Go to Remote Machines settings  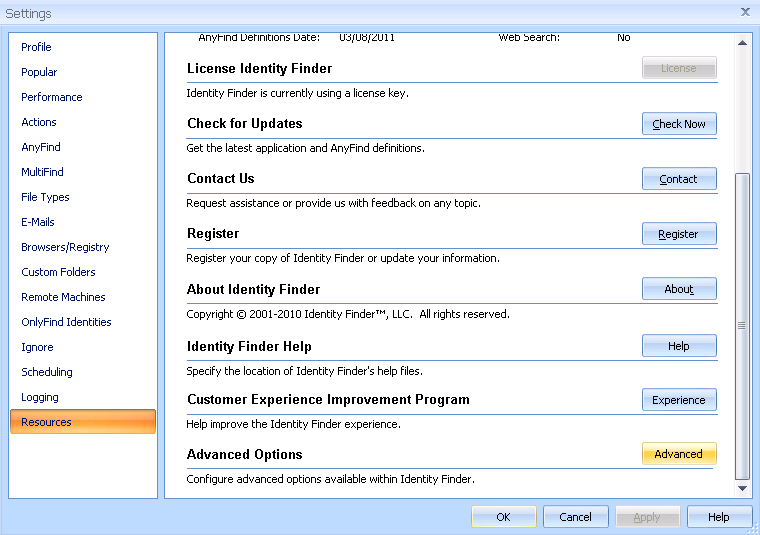pos(63,297)
